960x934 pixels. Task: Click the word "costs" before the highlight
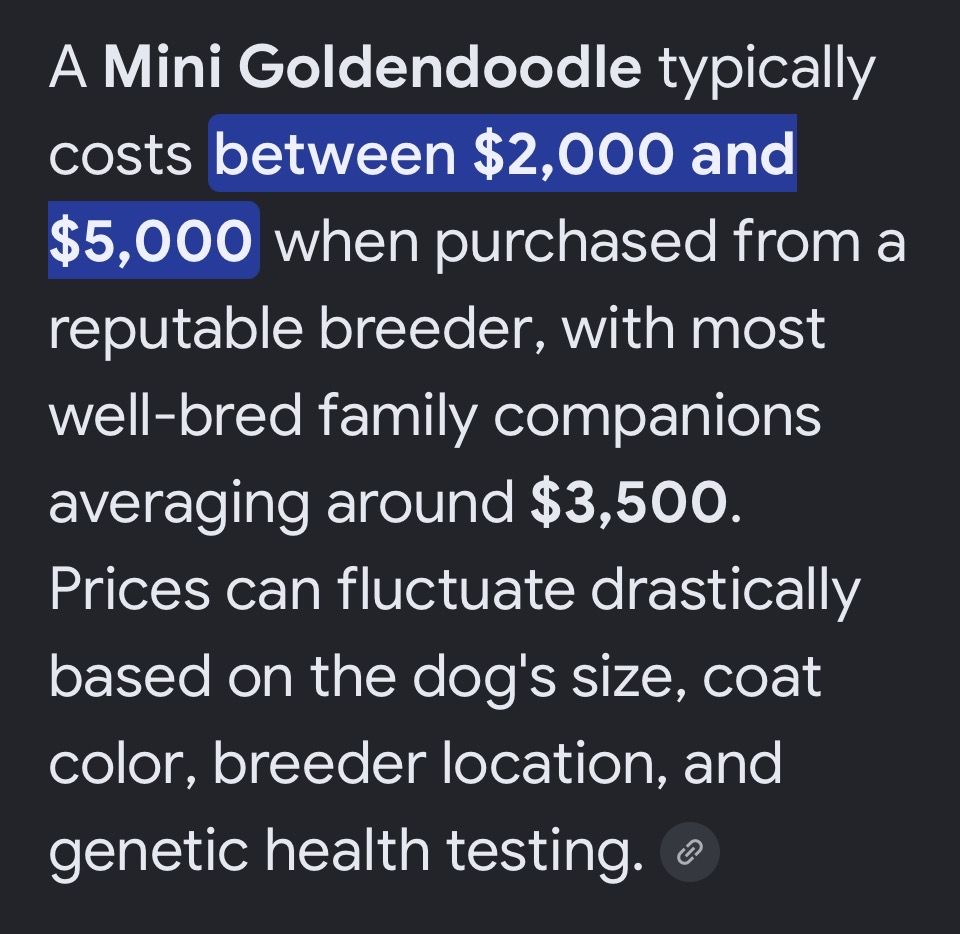pos(120,155)
